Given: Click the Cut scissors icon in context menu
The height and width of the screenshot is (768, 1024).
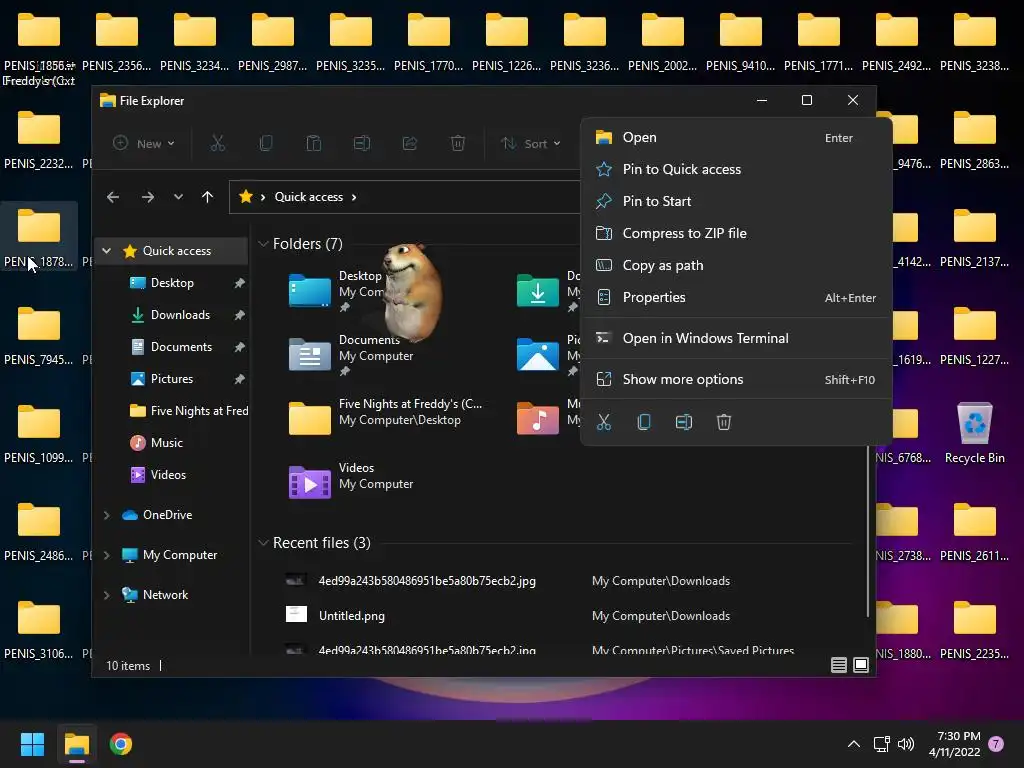Looking at the screenshot, I should point(604,422).
